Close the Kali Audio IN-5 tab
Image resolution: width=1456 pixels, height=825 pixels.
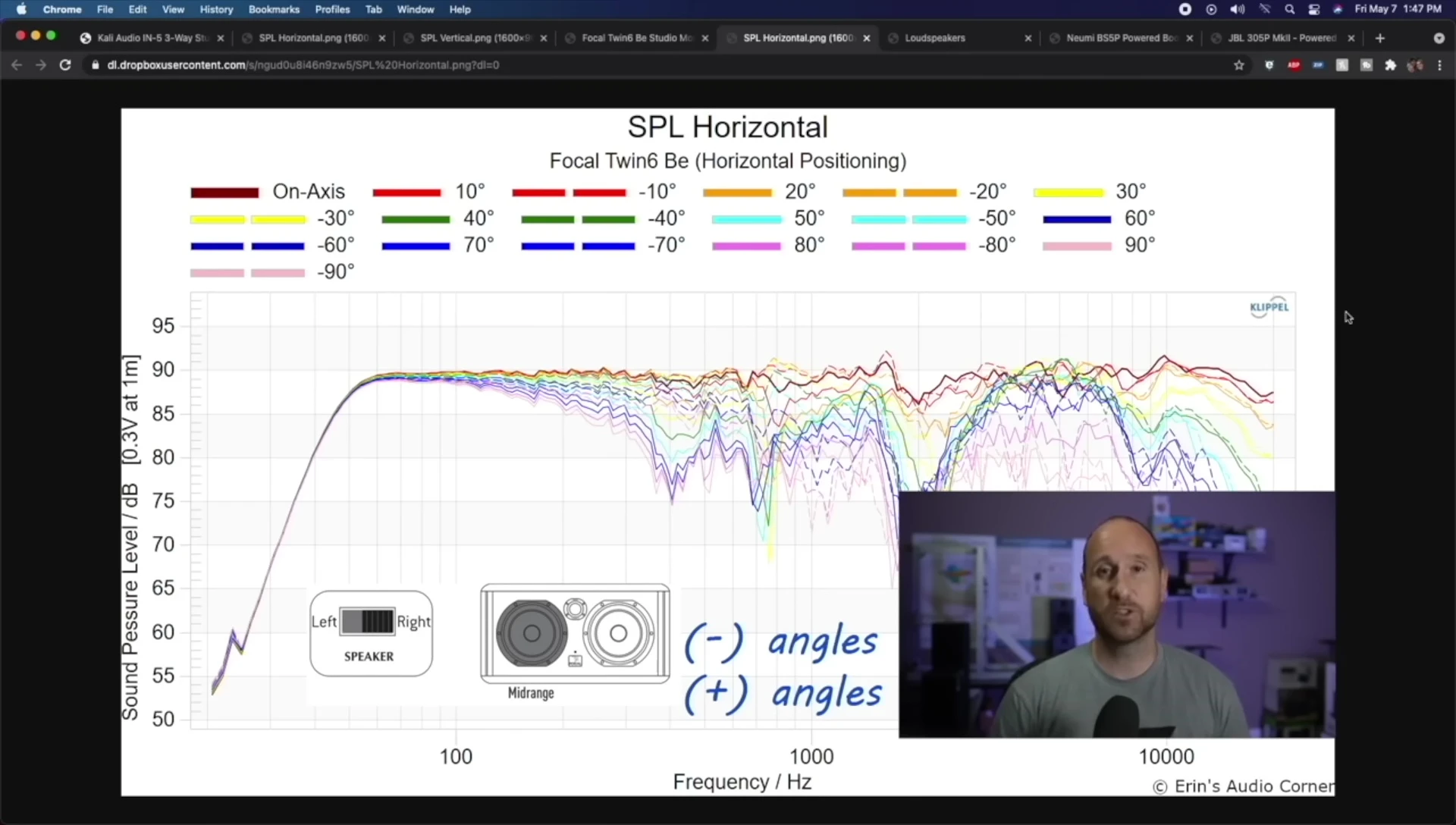(x=221, y=38)
